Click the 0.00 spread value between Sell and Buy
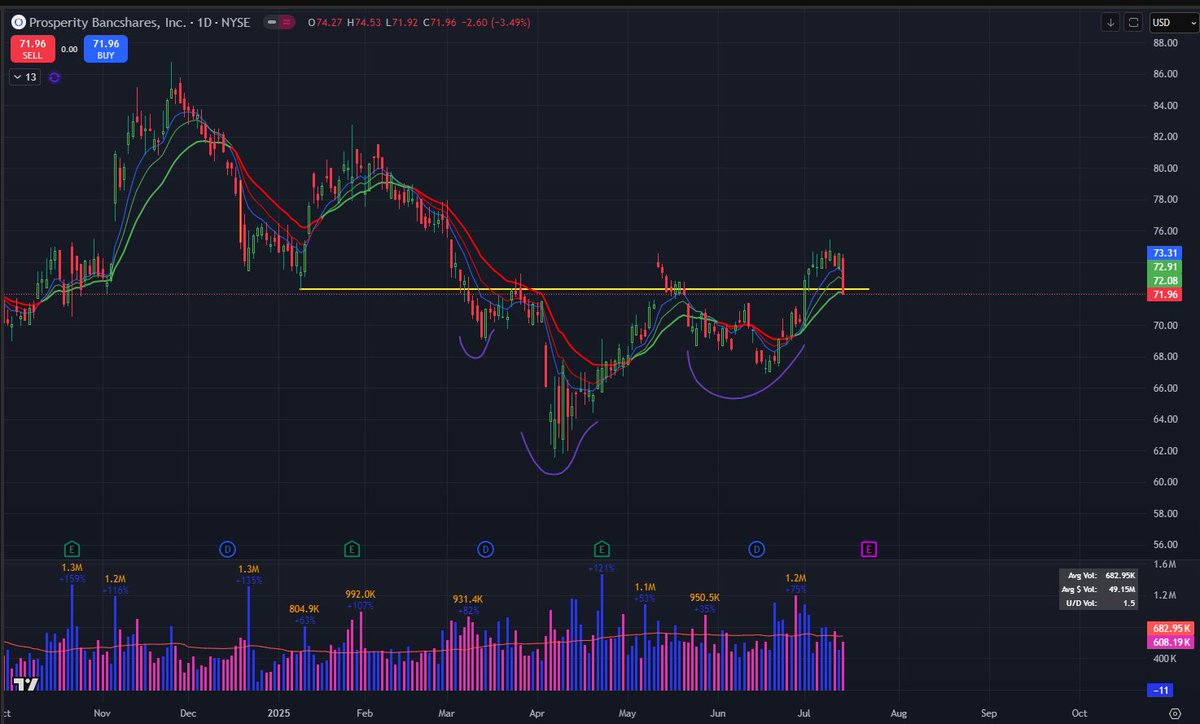The width and height of the screenshot is (1200, 724). pyautogui.click(x=69, y=49)
